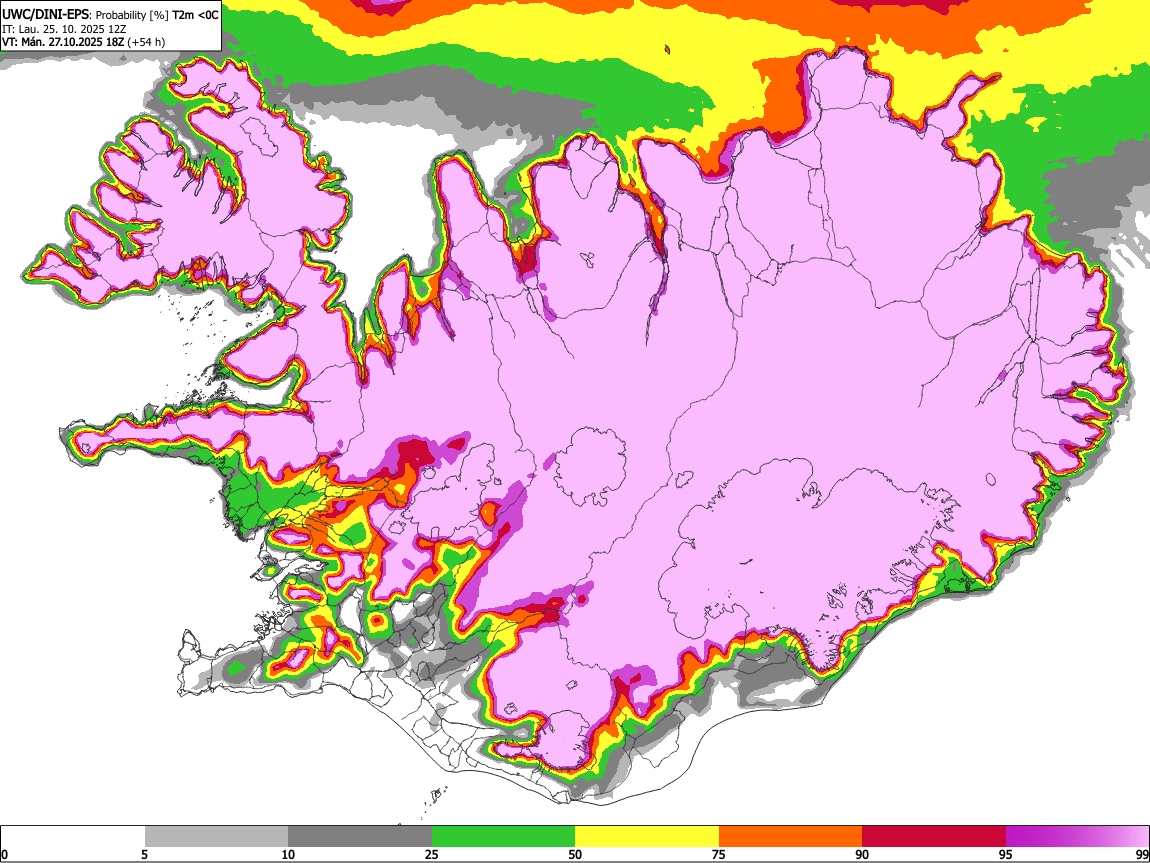Click the white 0–5% legend swatch
This screenshot has width=1150, height=863.
(73, 837)
